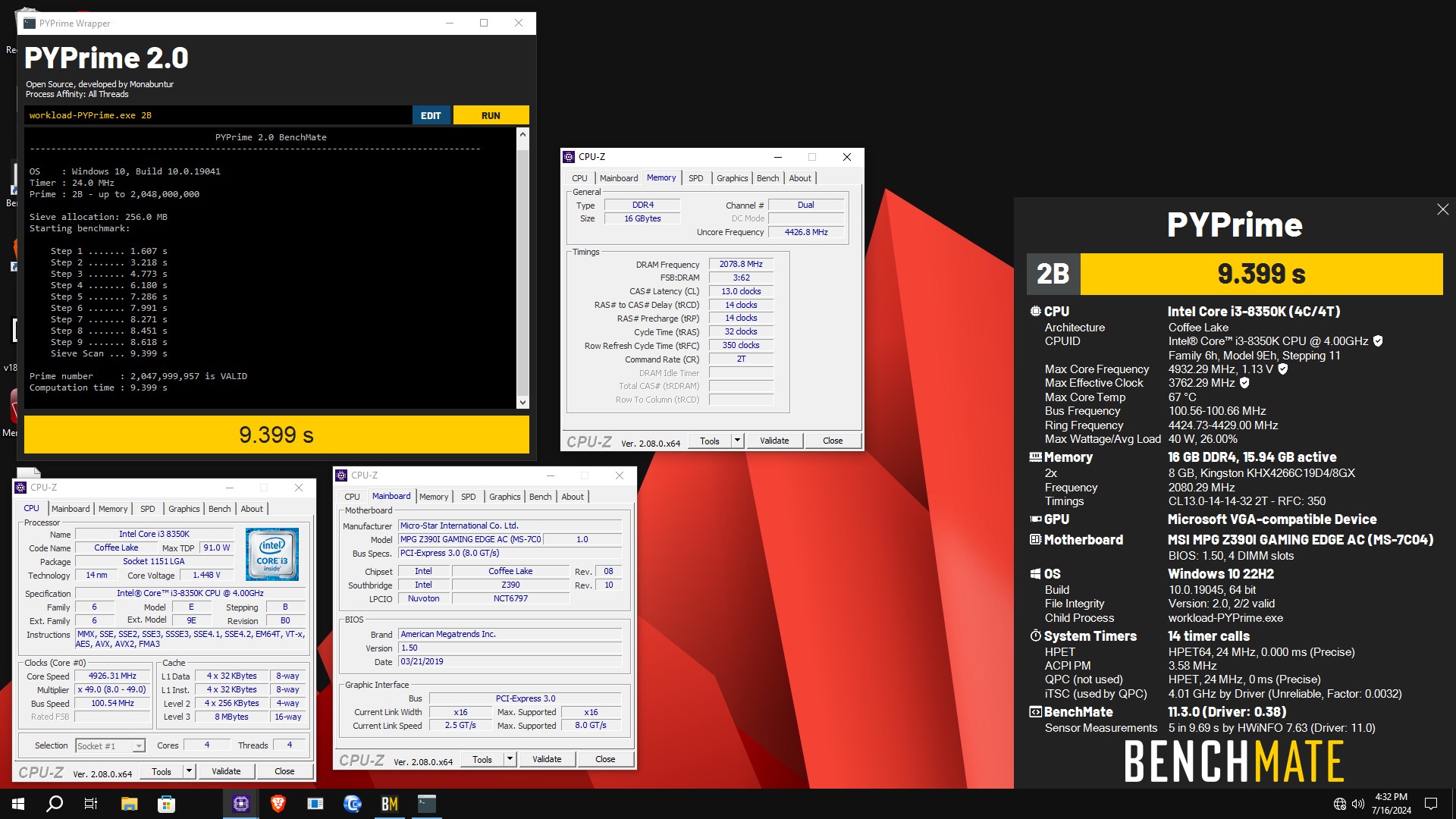The image size is (1456, 819).
Task: Switch to Mainboard tab in bottom-left CPU-Z window
Action: pos(71,509)
